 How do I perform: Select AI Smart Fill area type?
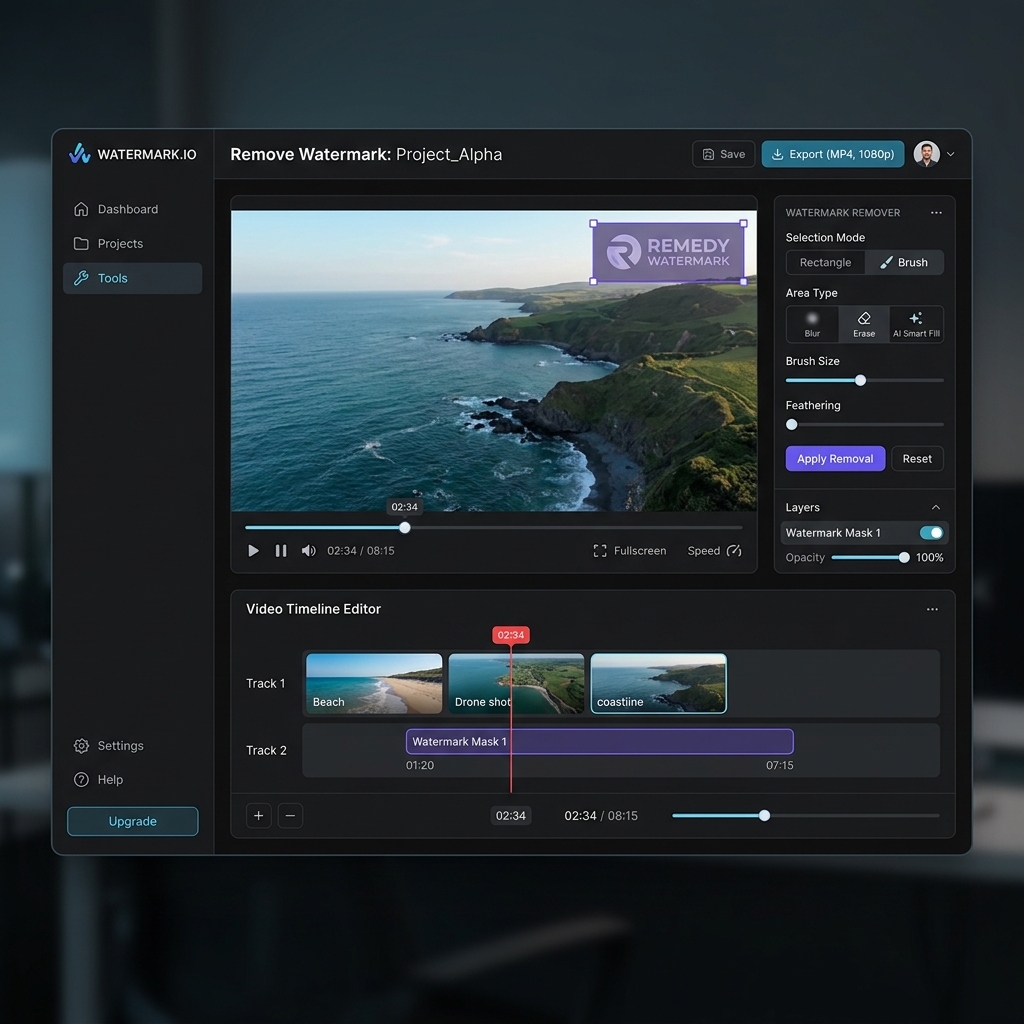pyautogui.click(x=916, y=324)
